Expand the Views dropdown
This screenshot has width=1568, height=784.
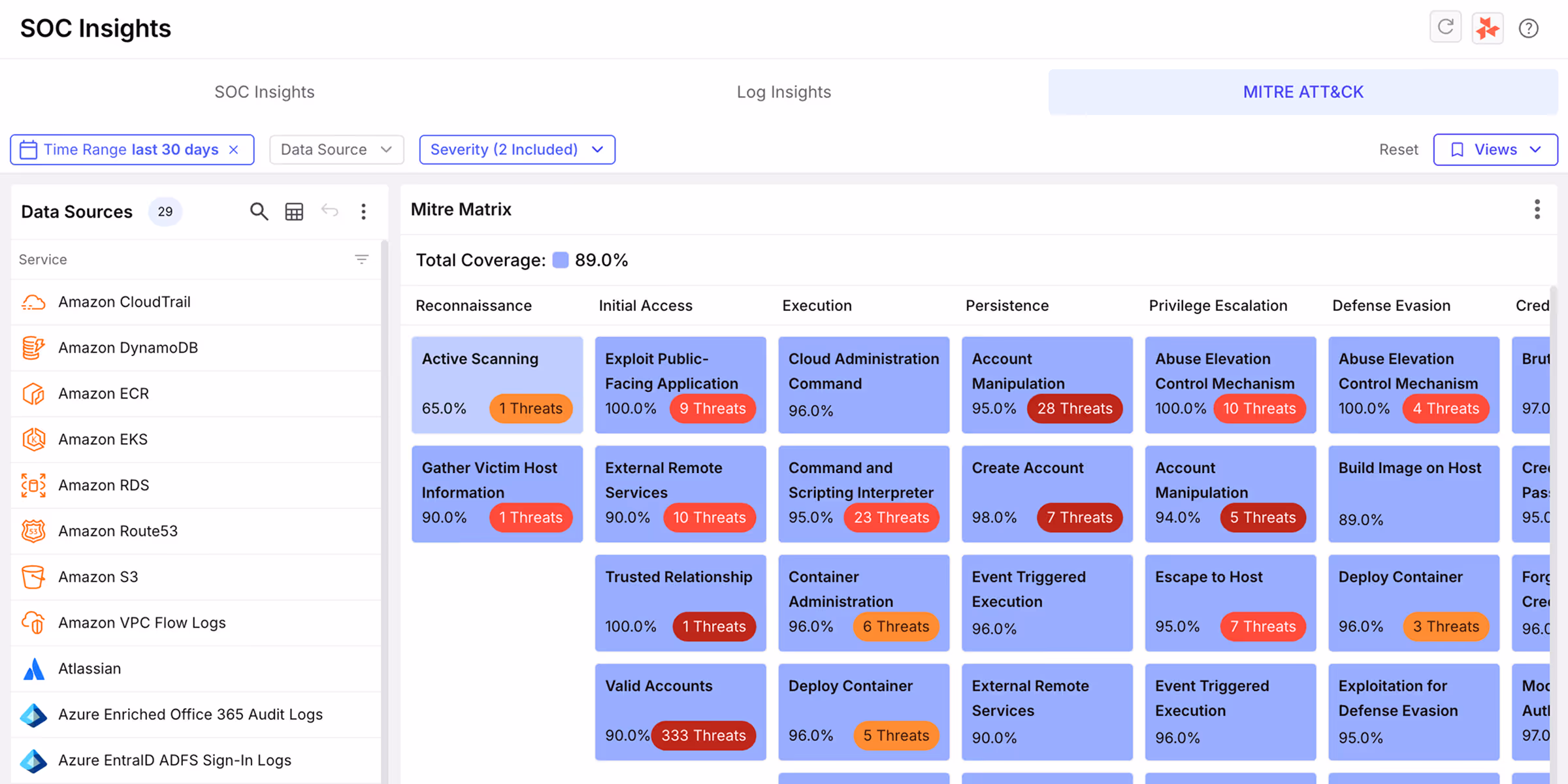click(x=1495, y=150)
